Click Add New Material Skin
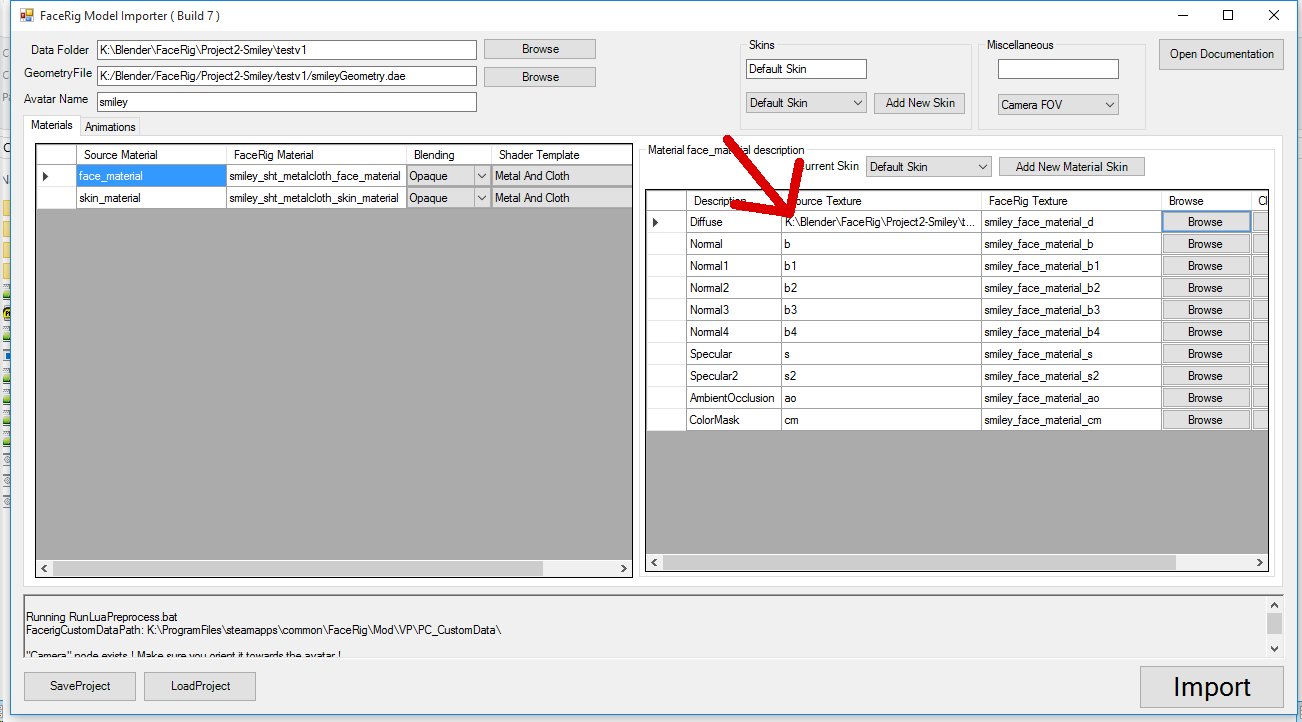This screenshot has width=1302, height=722. click(1072, 167)
